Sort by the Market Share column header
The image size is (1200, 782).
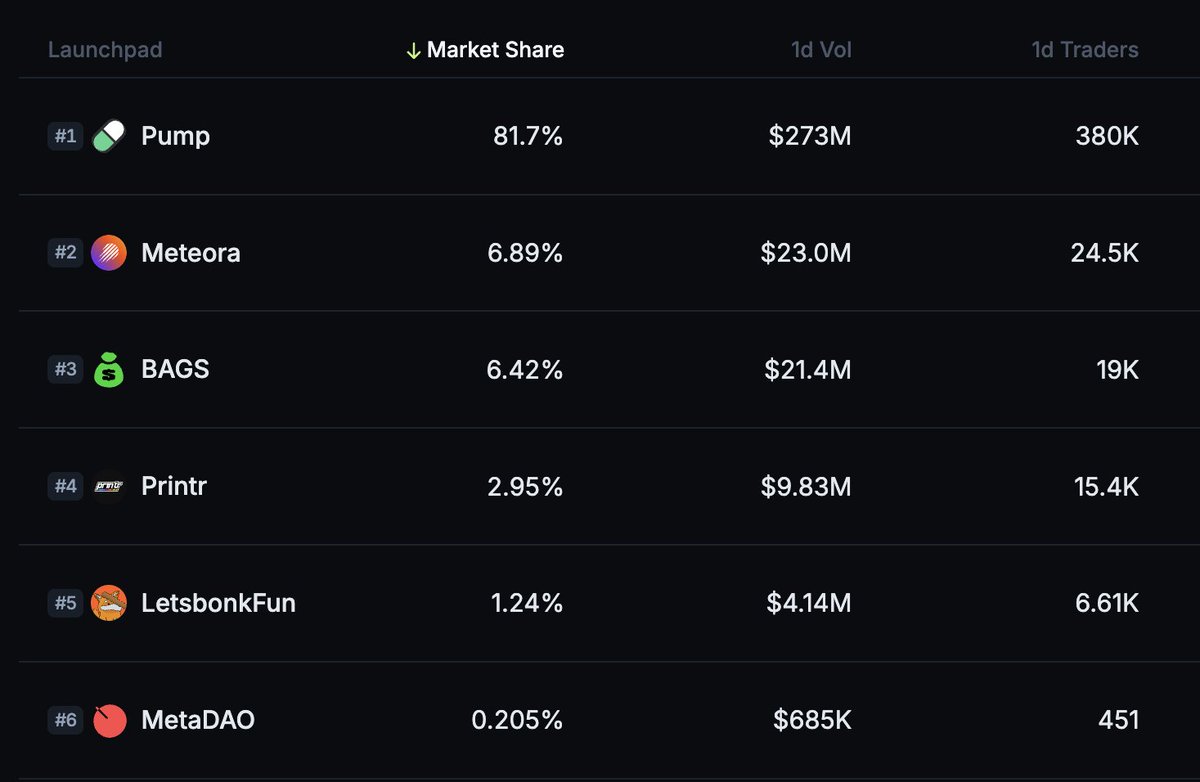coord(495,50)
